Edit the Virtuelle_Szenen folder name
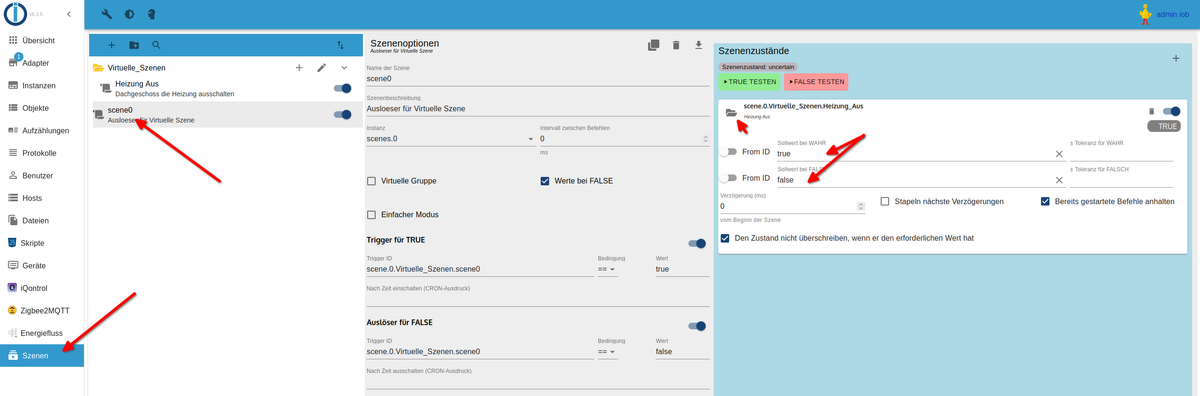Image resolution: width=1200 pixels, height=396 pixels. point(322,67)
